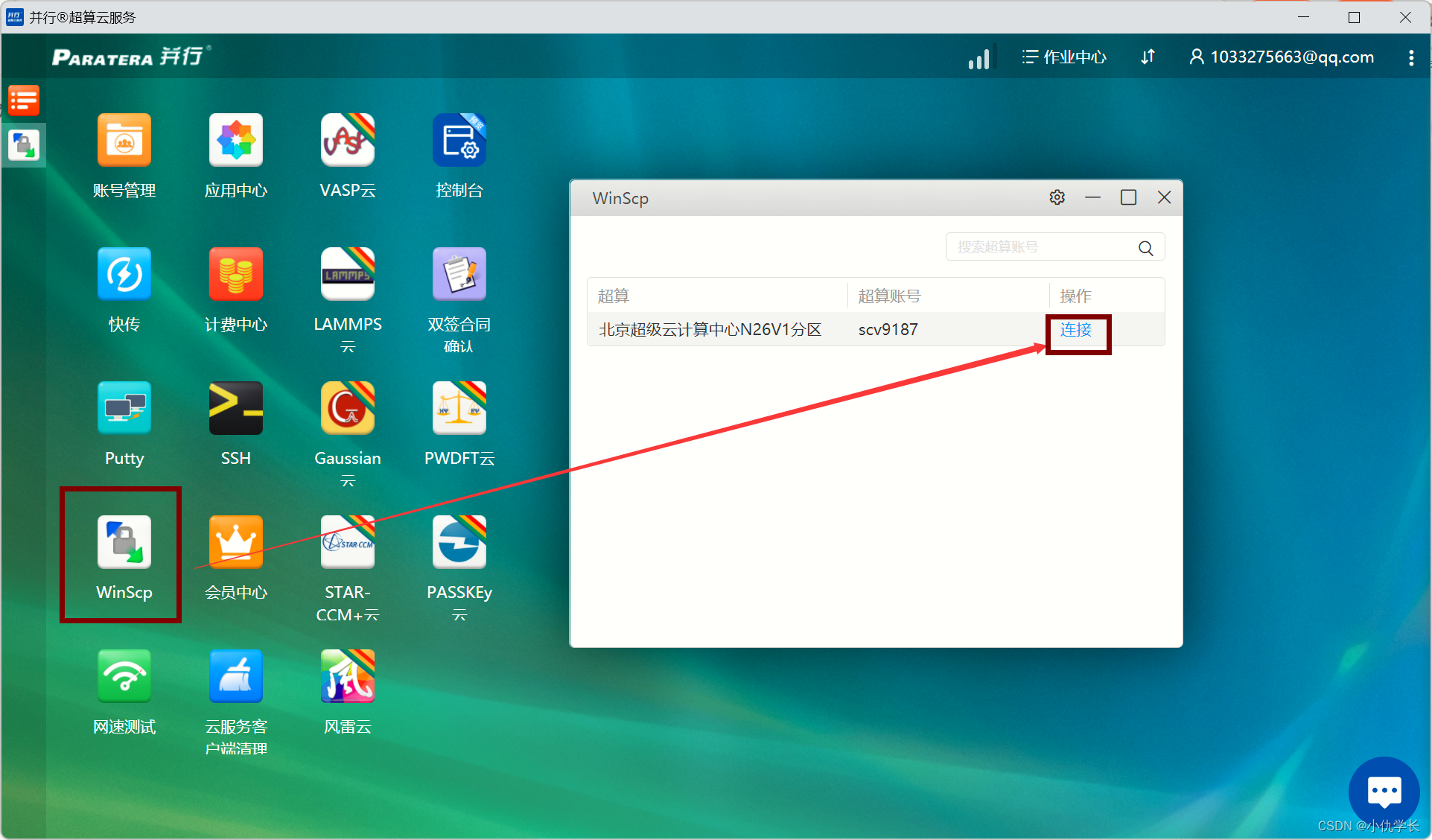
Task: Open the three-dot more options menu
Action: (x=1410, y=57)
